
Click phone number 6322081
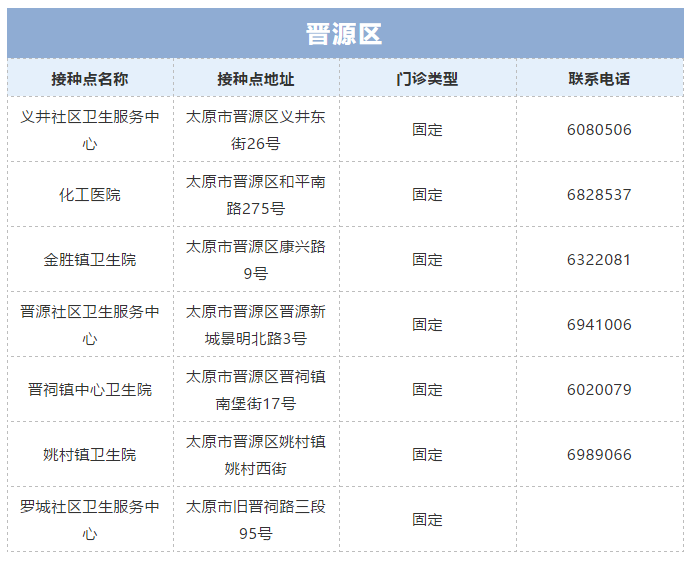pos(599,260)
